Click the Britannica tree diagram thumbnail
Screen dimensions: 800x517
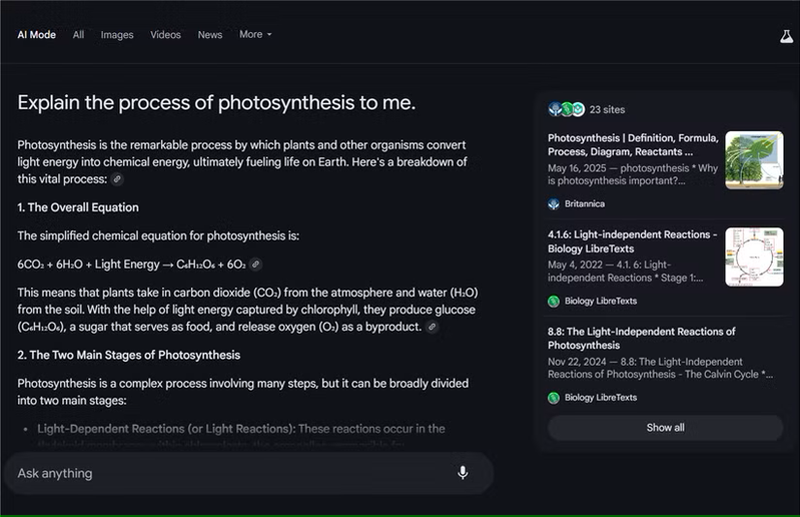[754, 160]
